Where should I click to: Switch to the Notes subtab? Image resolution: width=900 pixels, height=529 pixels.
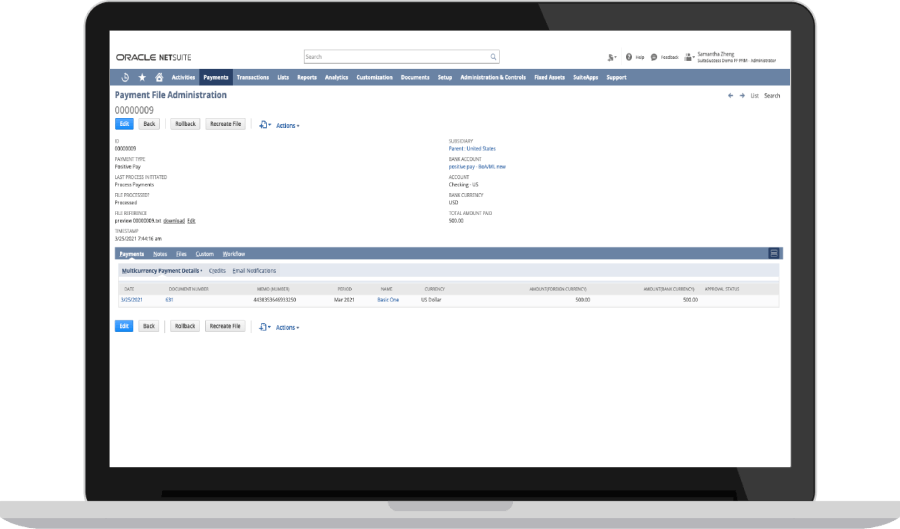[x=160, y=254]
